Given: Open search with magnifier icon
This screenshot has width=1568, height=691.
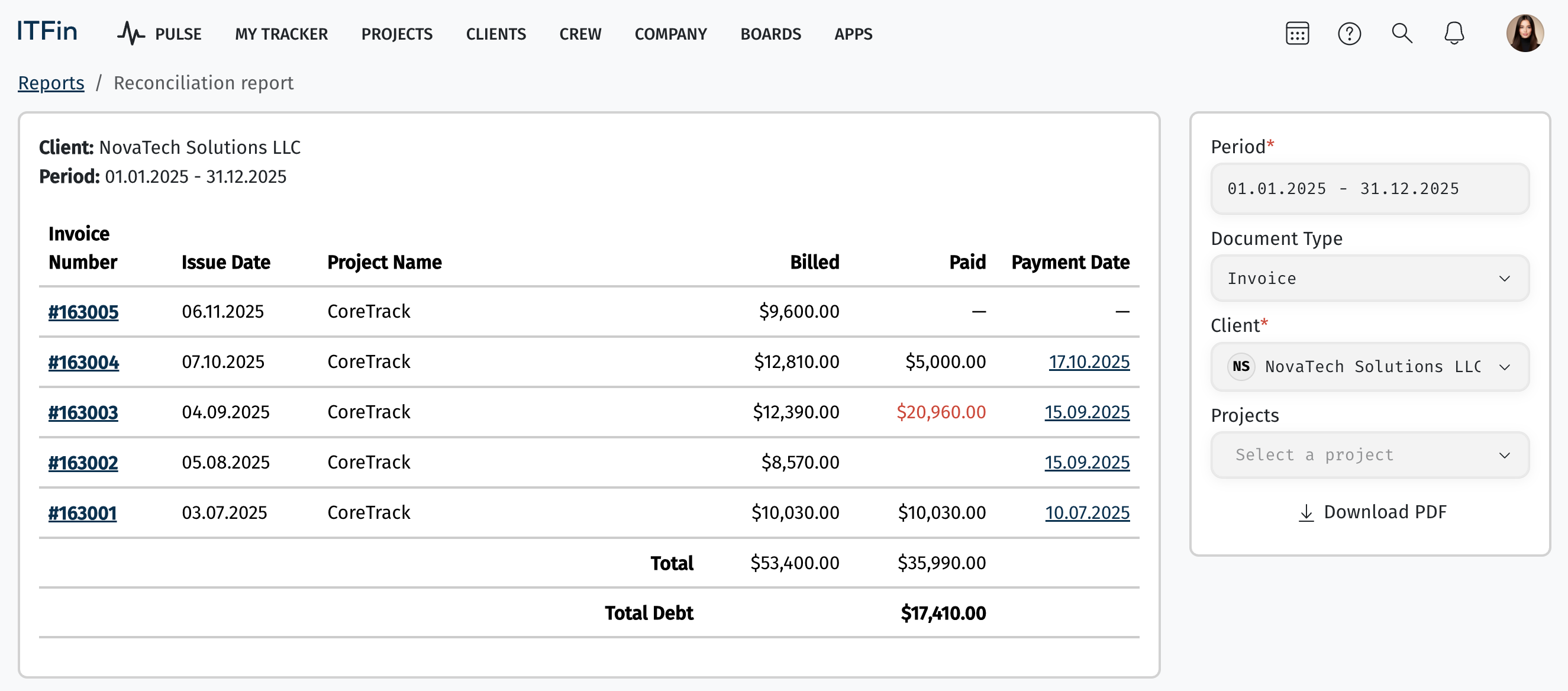Looking at the screenshot, I should 1401,34.
